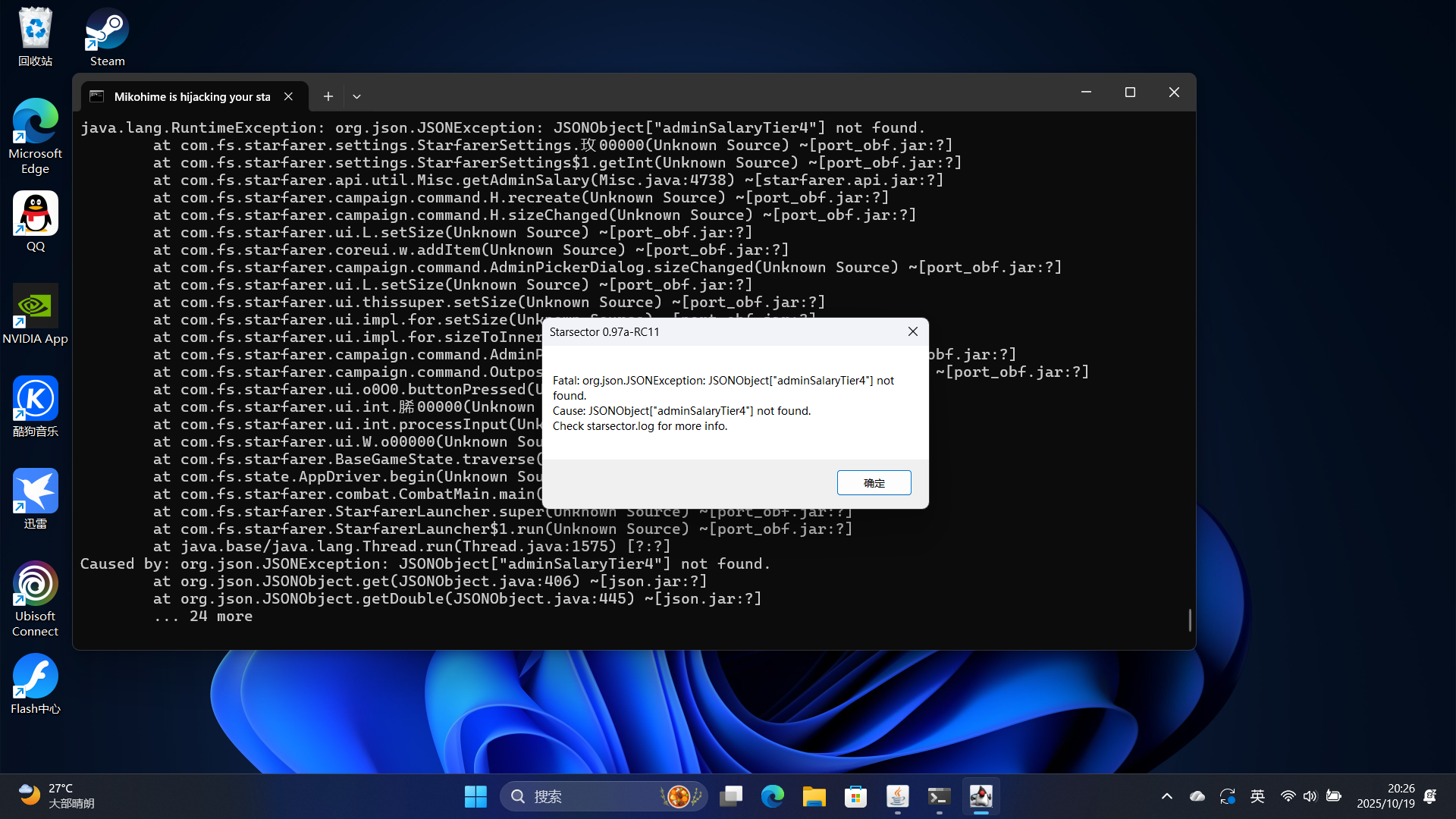Viewport: 1456px width, 819px height.
Task: Click the Windows Start button
Action: click(475, 796)
